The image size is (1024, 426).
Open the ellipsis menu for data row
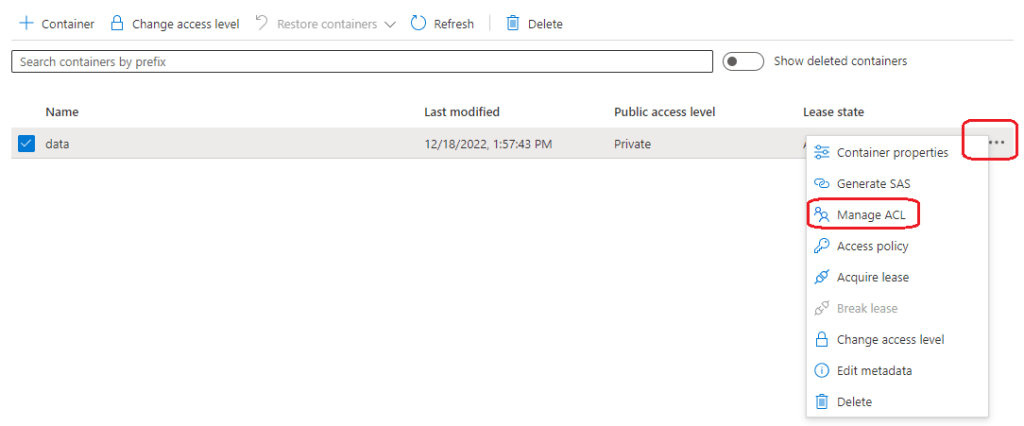996,143
